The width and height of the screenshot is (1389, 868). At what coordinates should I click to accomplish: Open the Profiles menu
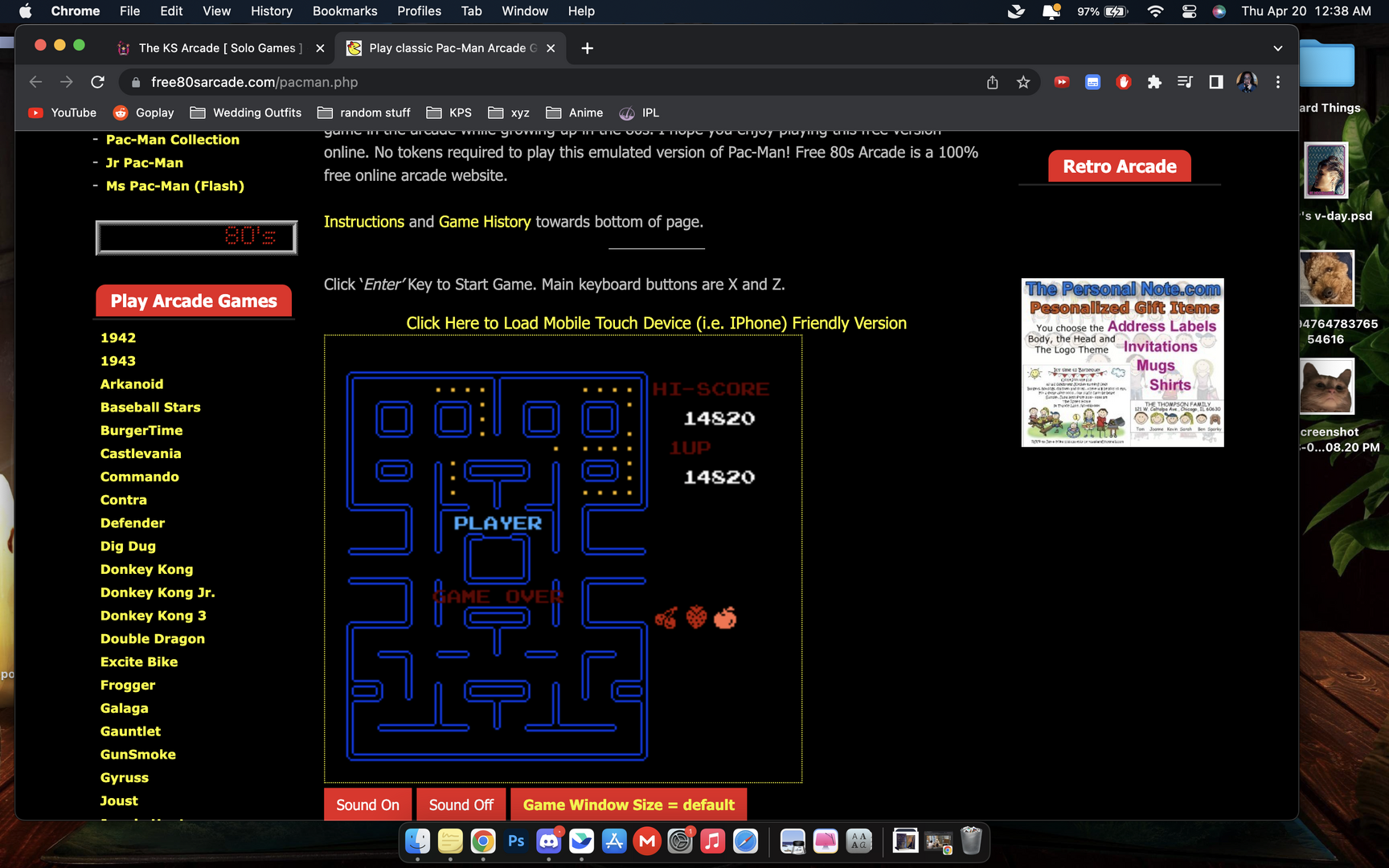[x=419, y=11]
